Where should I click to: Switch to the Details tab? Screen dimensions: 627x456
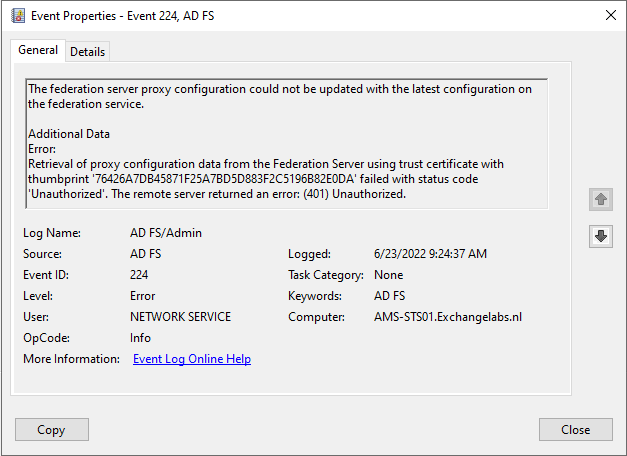click(x=87, y=52)
